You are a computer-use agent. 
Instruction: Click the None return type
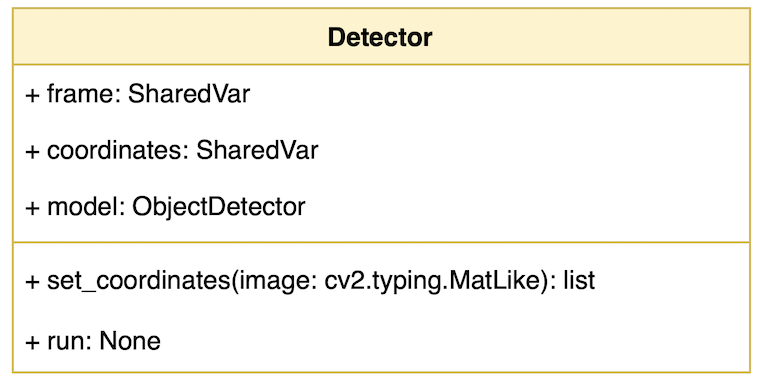tap(130, 341)
